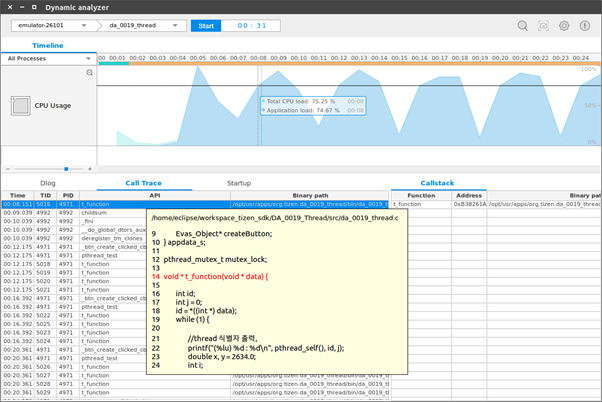Click the screenshot capture icon
The width and height of the screenshot is (602, 402).
[x=544, y=26]
